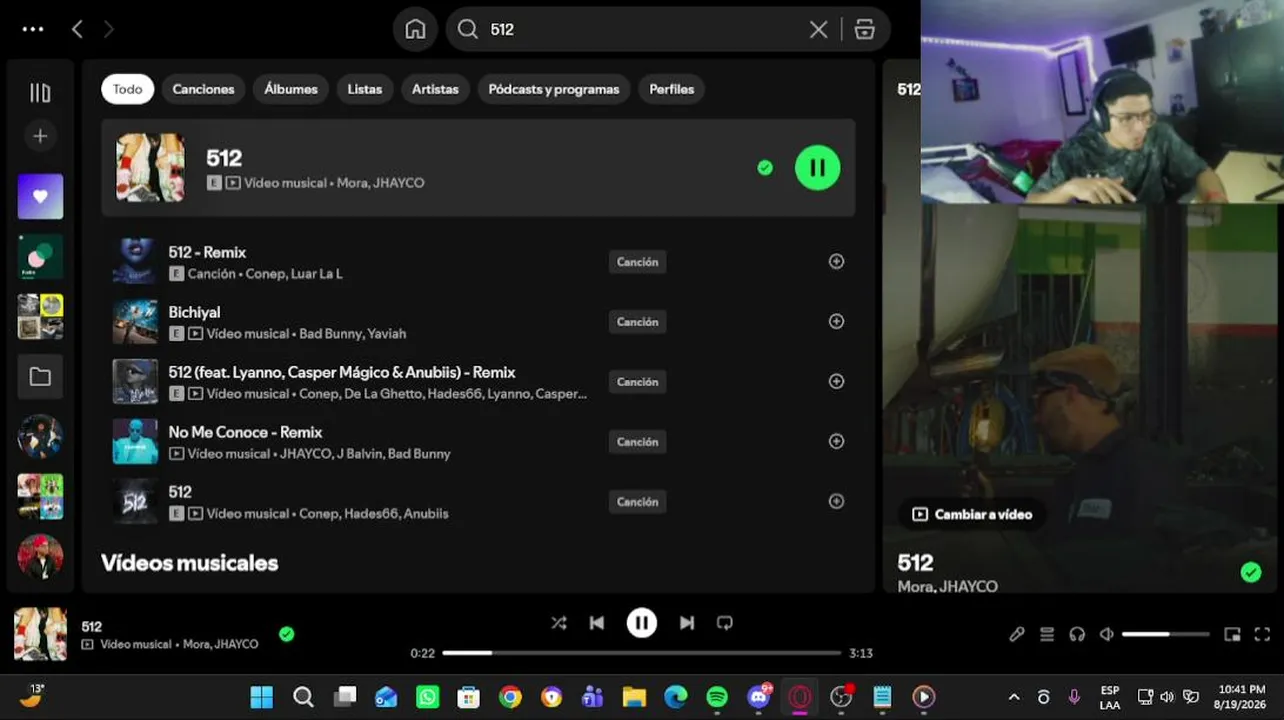1284x720 pixels.
Task: Open the Liked Songs heart tile
Action: tap(40, 196)
